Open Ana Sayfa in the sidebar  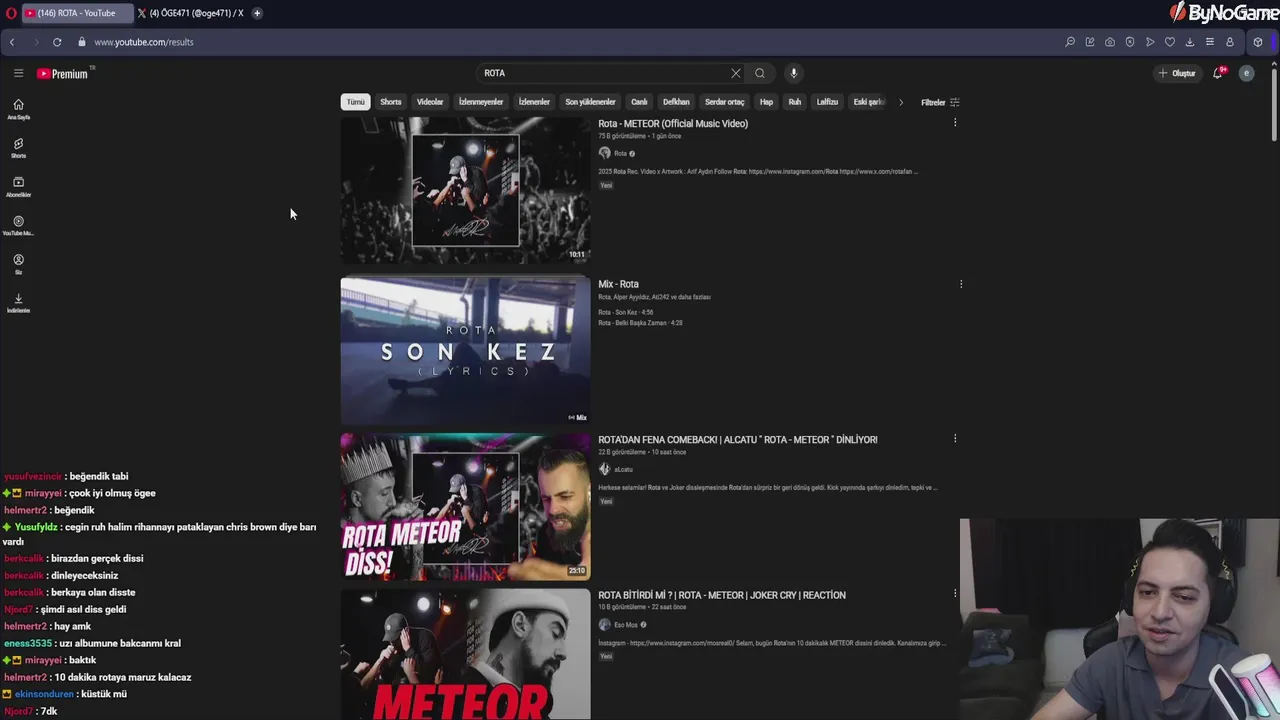point(18,109)
